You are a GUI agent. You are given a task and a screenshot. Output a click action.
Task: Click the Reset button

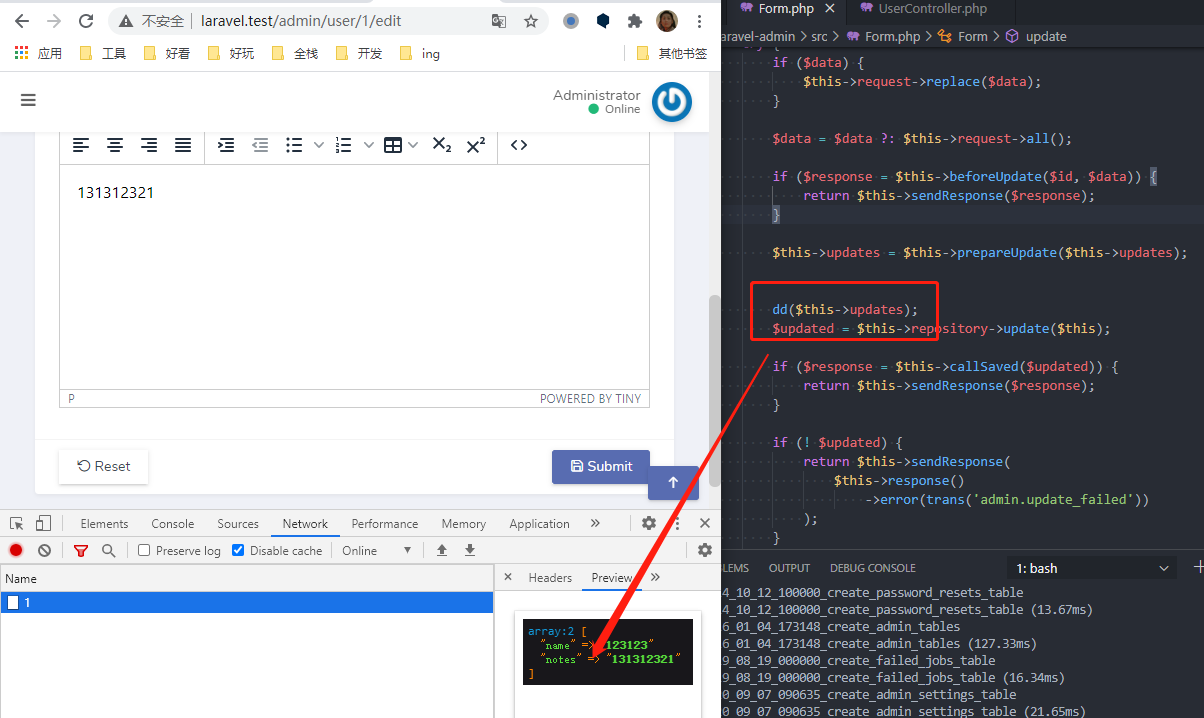point(103,466)
